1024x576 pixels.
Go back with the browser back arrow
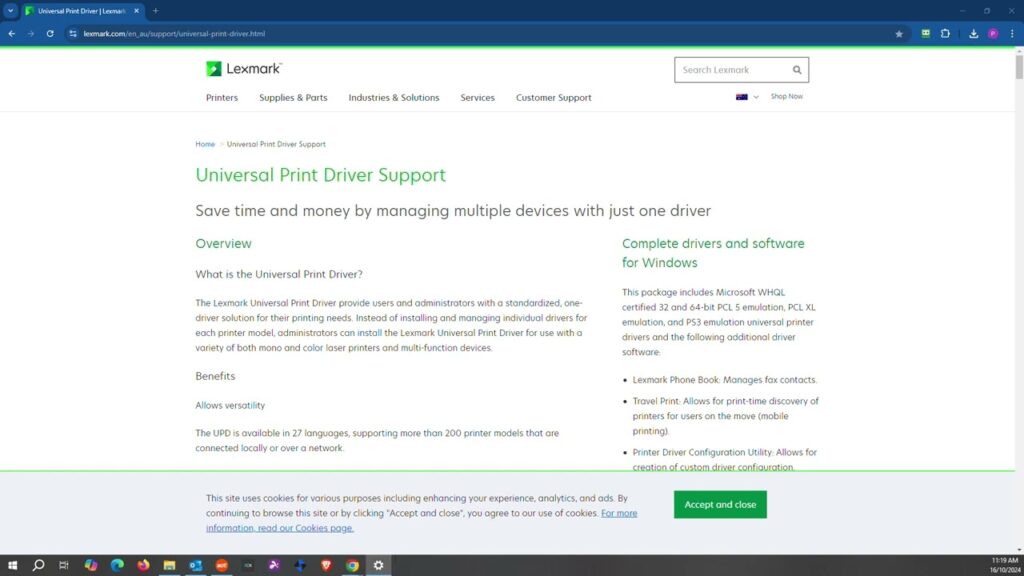point(12,34)
